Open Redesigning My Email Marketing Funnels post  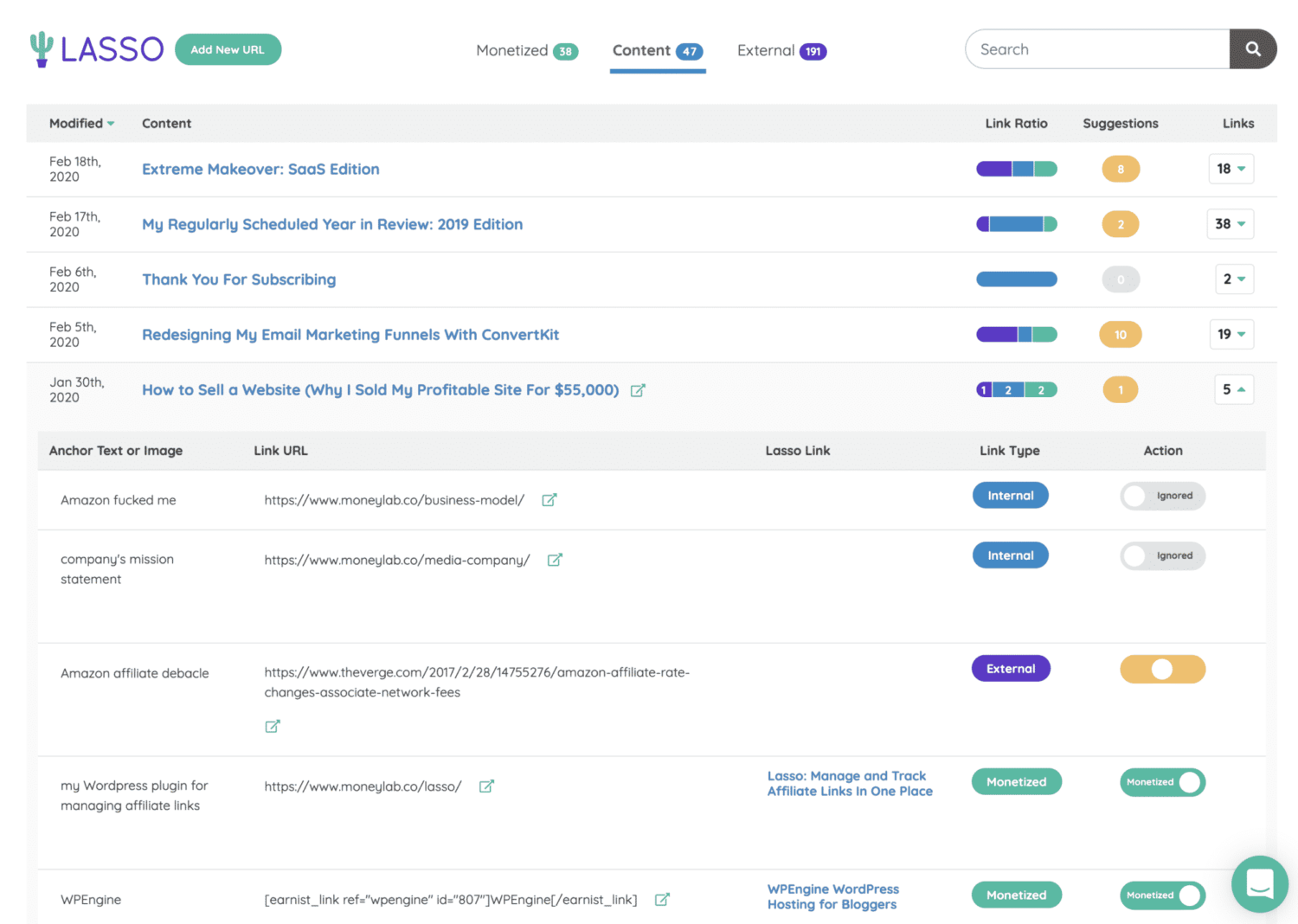point(350,335)
